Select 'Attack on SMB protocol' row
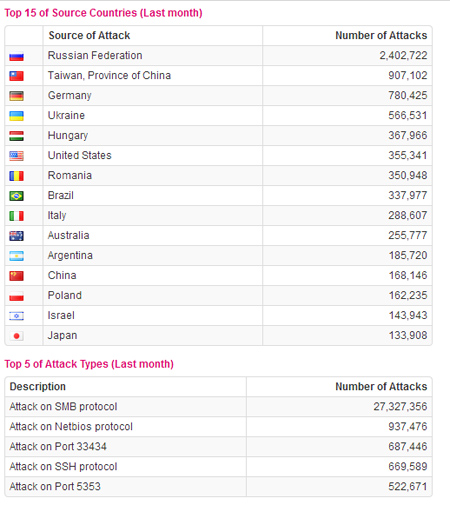The height and width of the screenshot is (505, 450). 218,407
